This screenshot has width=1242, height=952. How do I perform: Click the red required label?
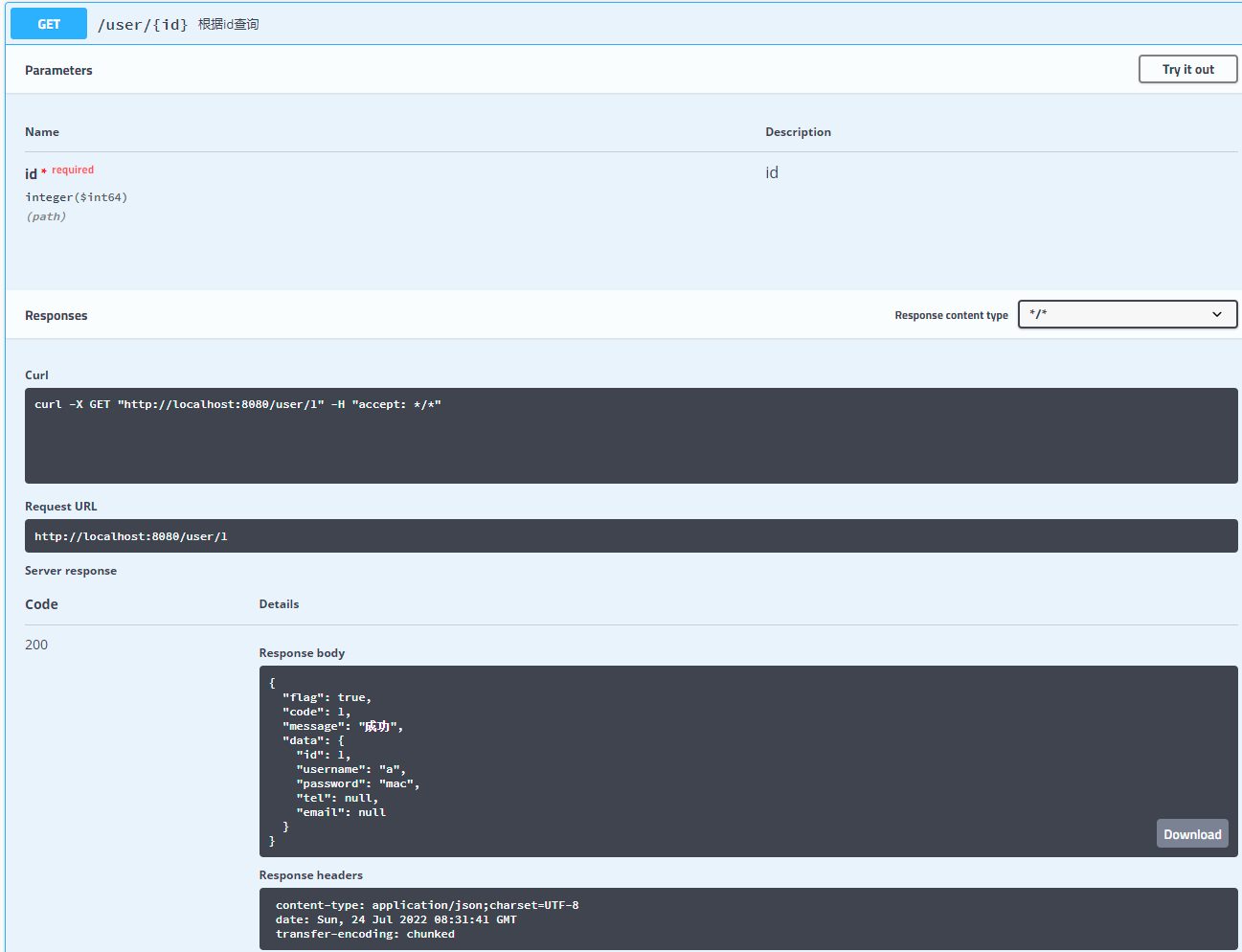(73, 170)
